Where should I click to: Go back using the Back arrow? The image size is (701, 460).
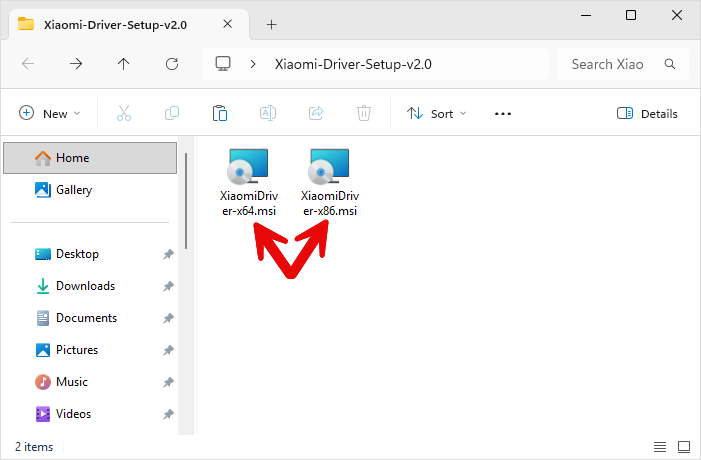point(28,64)
